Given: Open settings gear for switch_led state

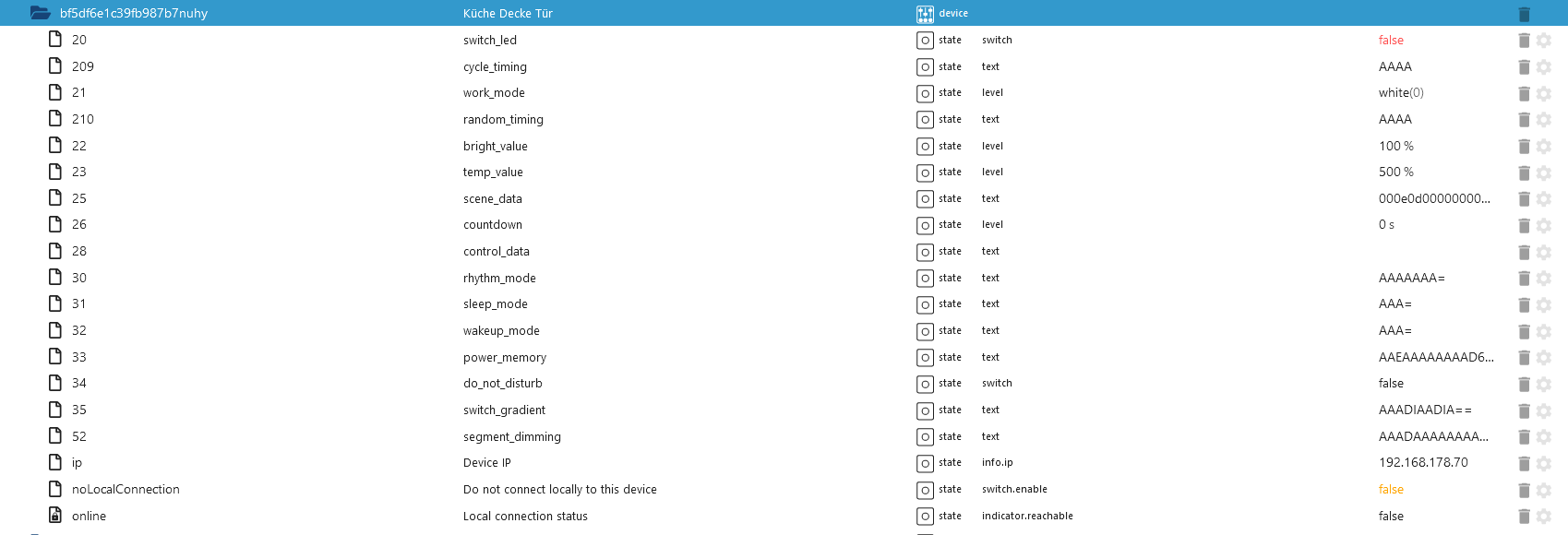Looking at the screenshot, I should tap(1544, 41).
